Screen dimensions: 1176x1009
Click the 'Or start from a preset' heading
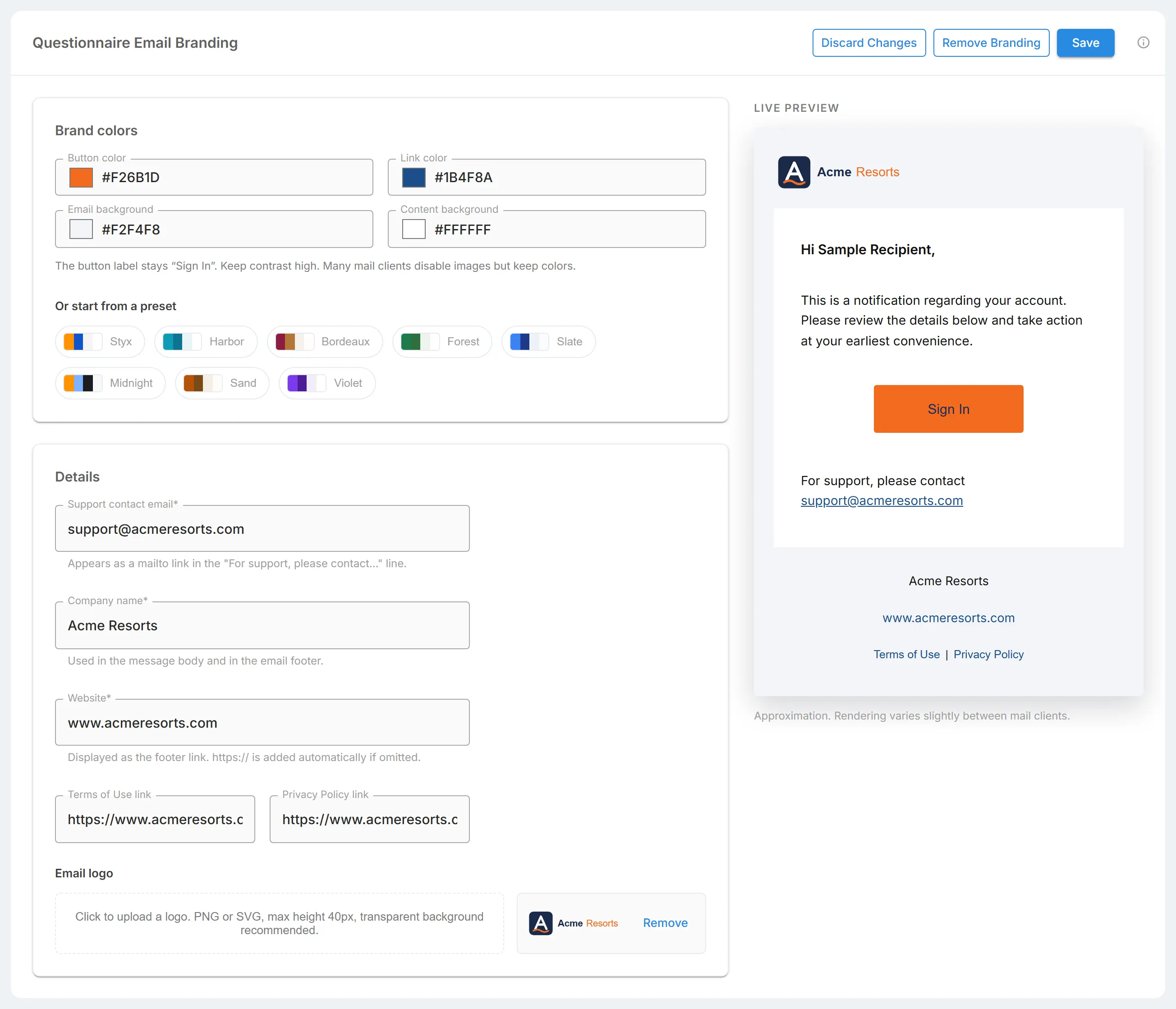click(x=115, y=306)
